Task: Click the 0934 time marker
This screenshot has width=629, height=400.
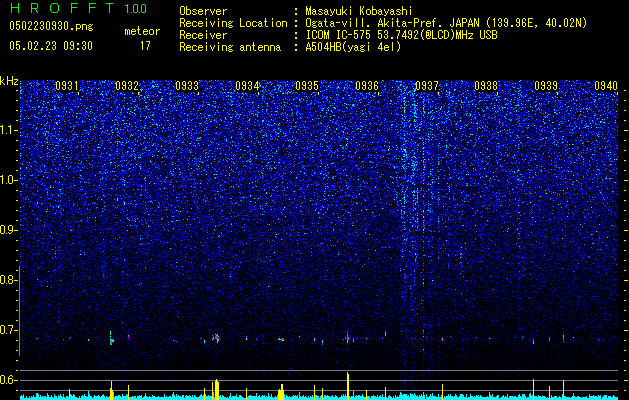Action: click(x=247, y=86)
